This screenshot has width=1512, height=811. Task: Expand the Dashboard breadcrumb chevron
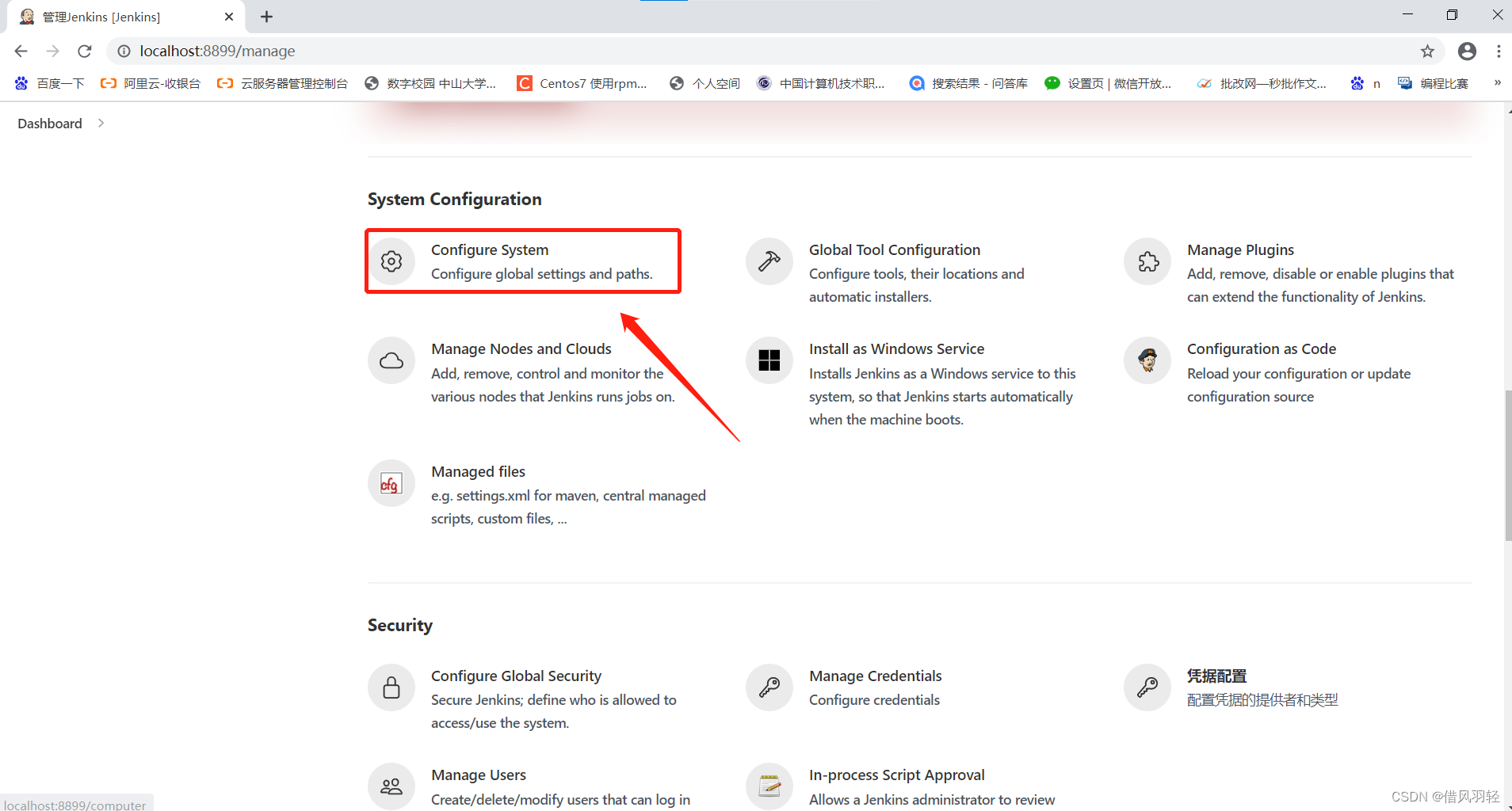[x=101, y=124]
